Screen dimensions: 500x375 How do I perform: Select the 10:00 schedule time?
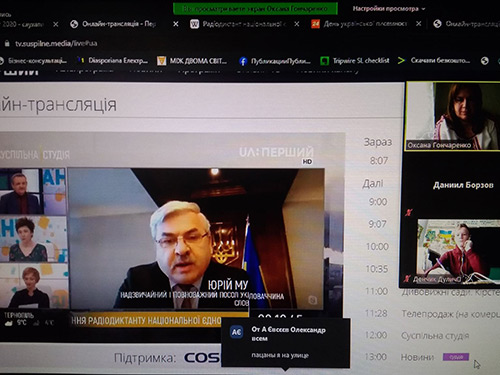pos(377,247)
